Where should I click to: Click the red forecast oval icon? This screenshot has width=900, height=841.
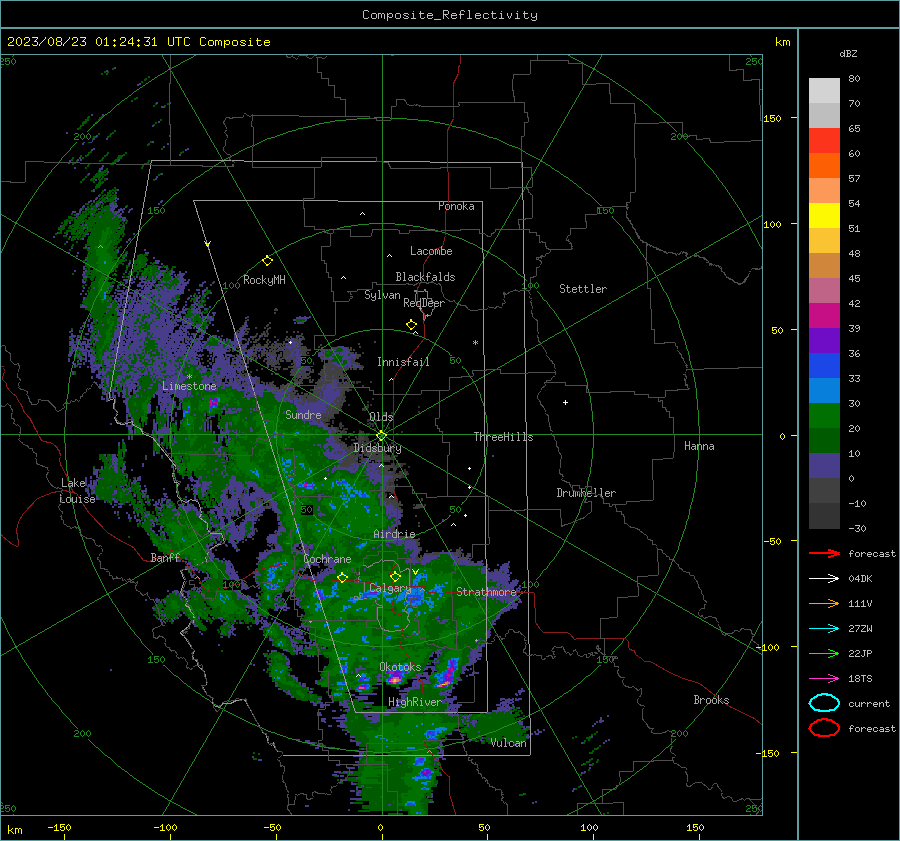pos(824,728)
